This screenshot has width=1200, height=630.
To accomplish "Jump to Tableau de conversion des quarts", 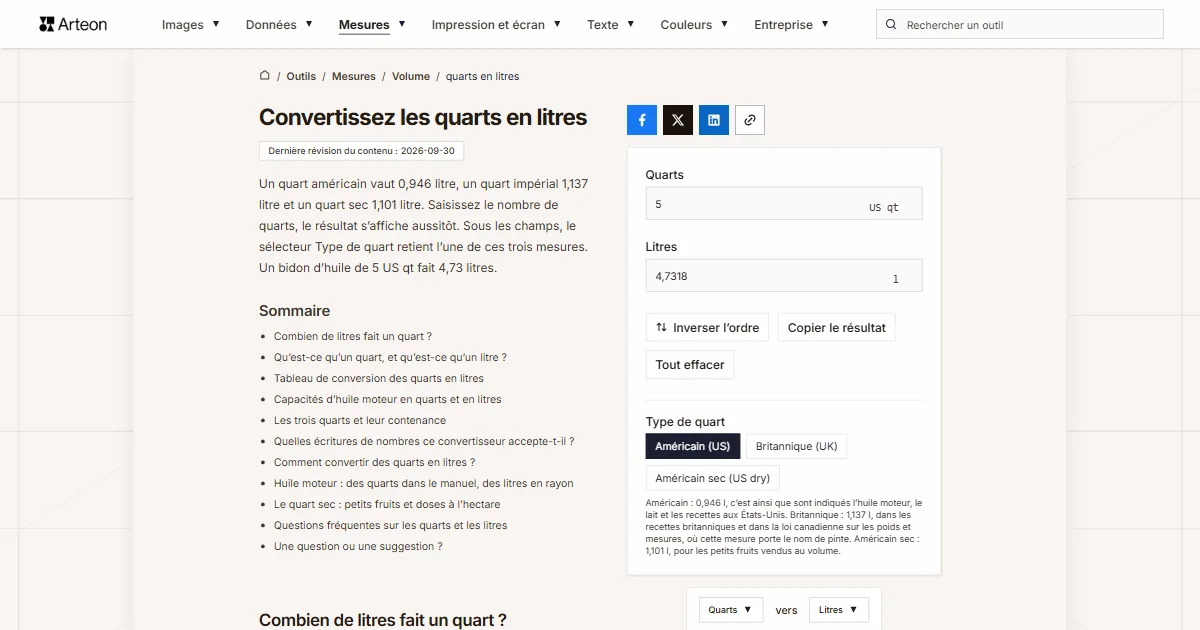I will tap(379, 378).
